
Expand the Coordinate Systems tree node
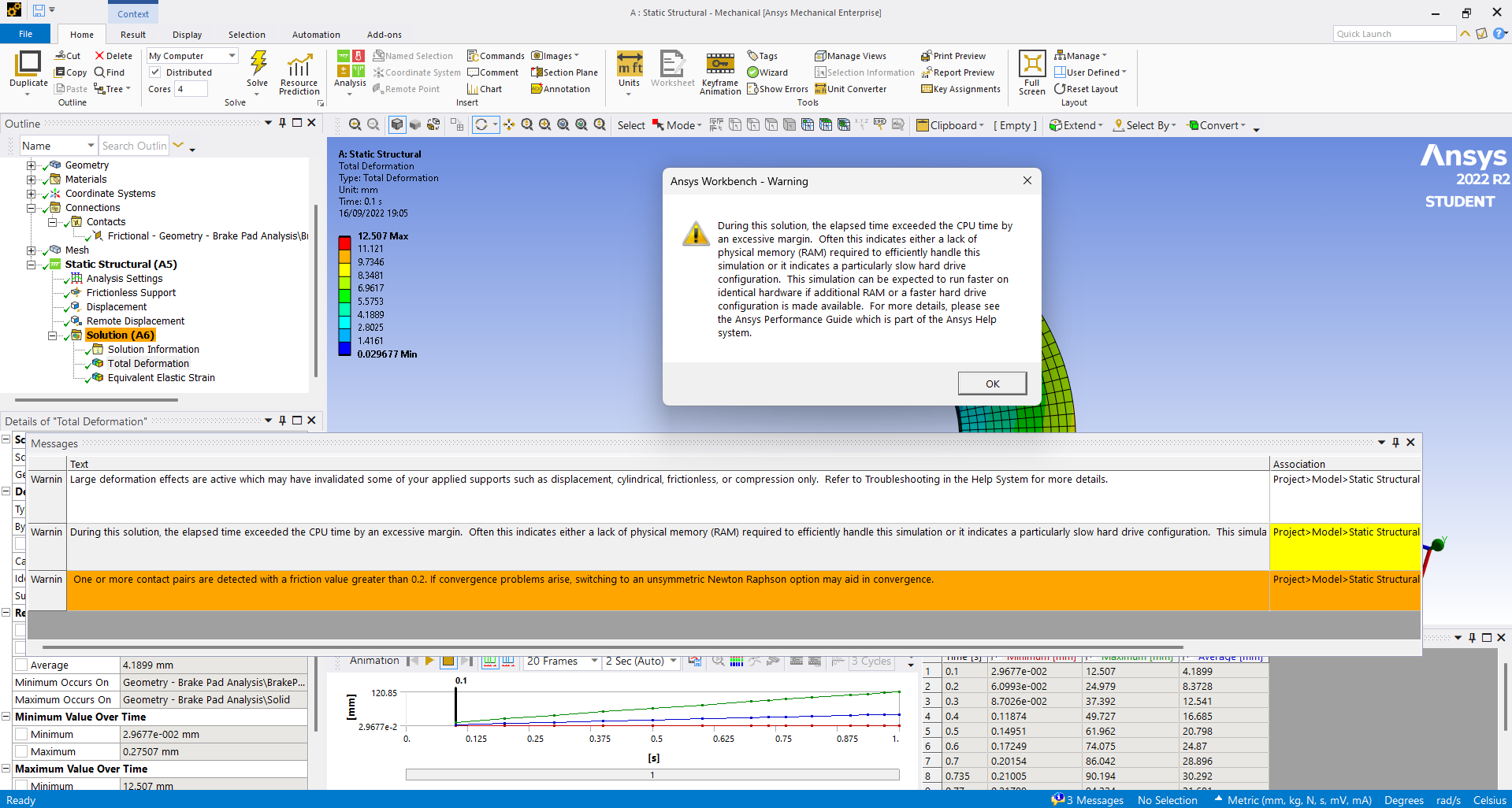[32, 194]
